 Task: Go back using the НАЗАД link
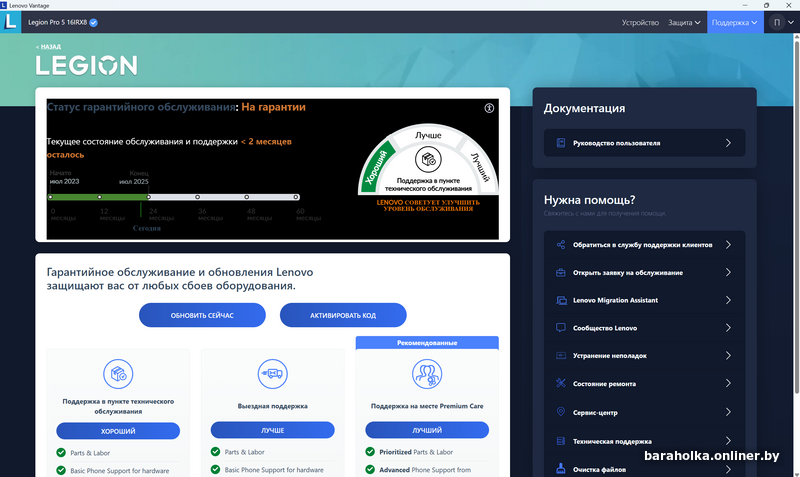point(48,46)
